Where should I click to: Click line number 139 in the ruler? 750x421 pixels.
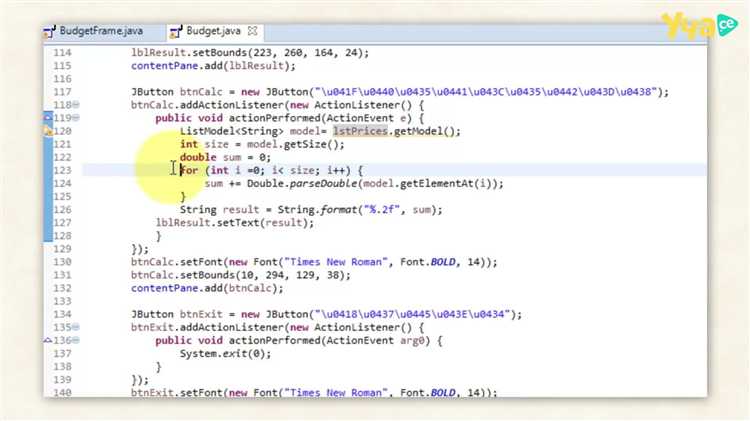[x=62, y=380]
